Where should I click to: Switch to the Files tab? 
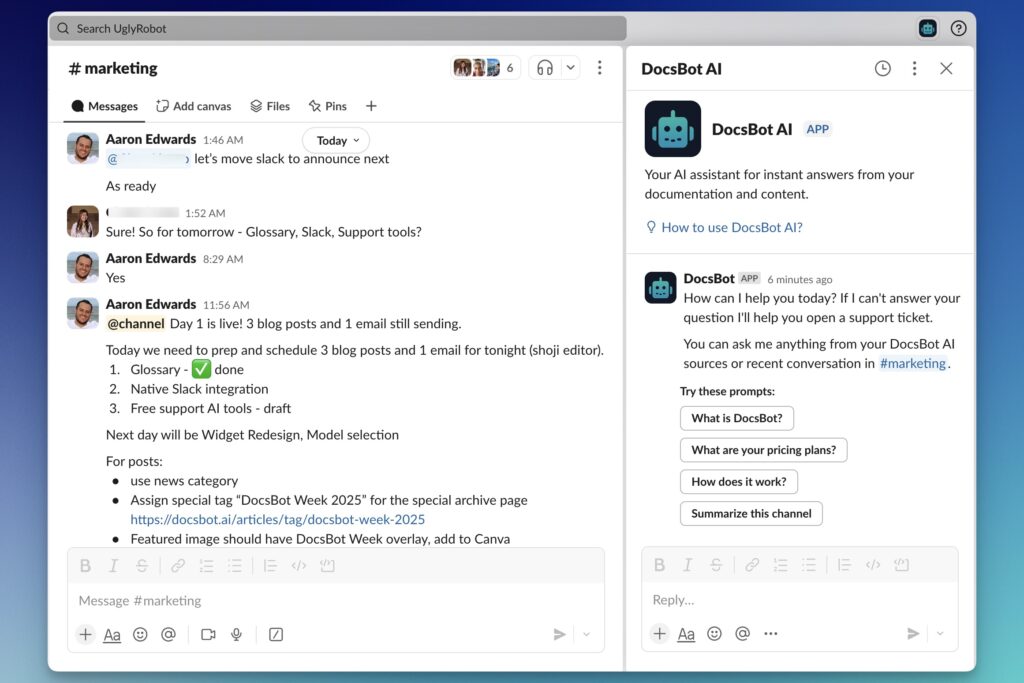pos(270,106)
